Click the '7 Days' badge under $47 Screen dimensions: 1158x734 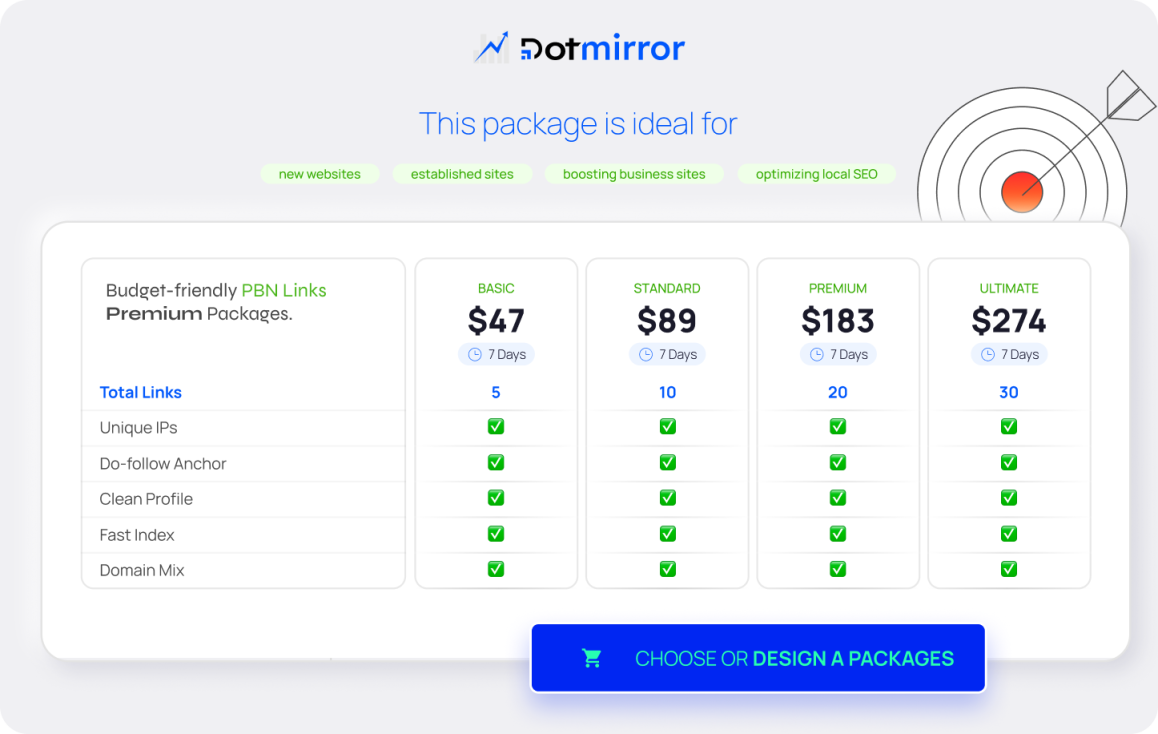click(496, 354)
